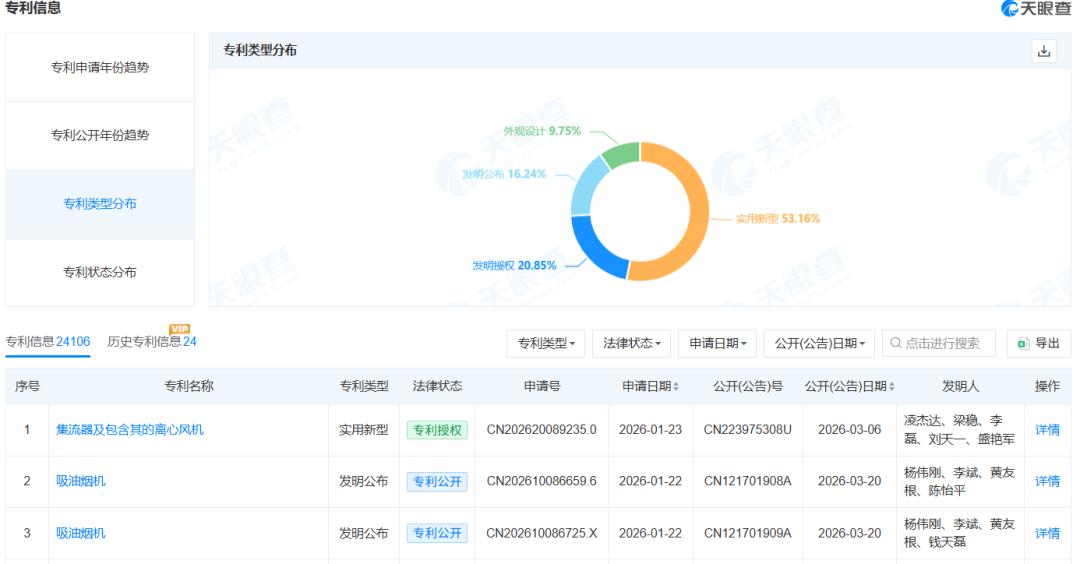Click the VIP badge on historical patents
1080x564 pixels.
180,330
